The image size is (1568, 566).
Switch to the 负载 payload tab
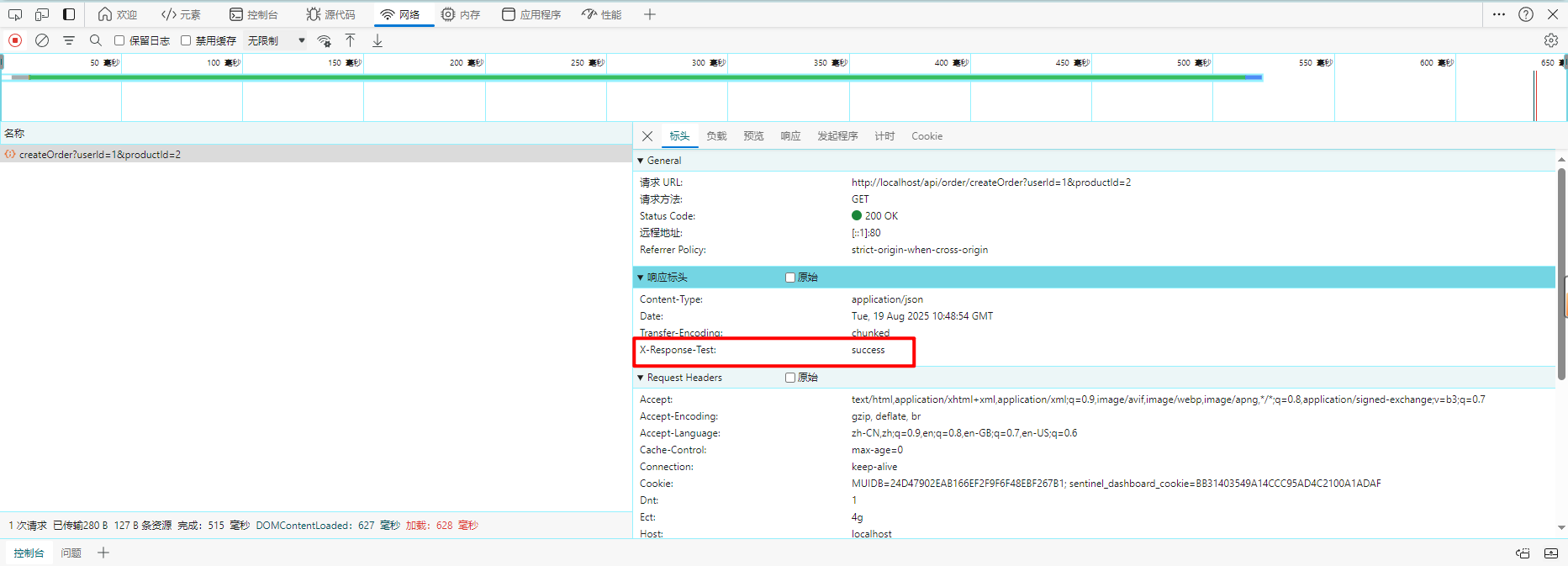pos(716,136)
